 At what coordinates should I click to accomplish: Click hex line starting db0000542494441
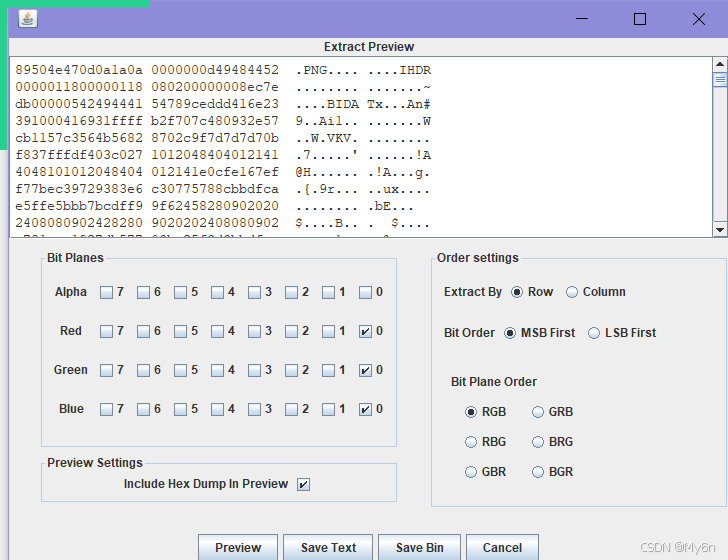point(147,104)
